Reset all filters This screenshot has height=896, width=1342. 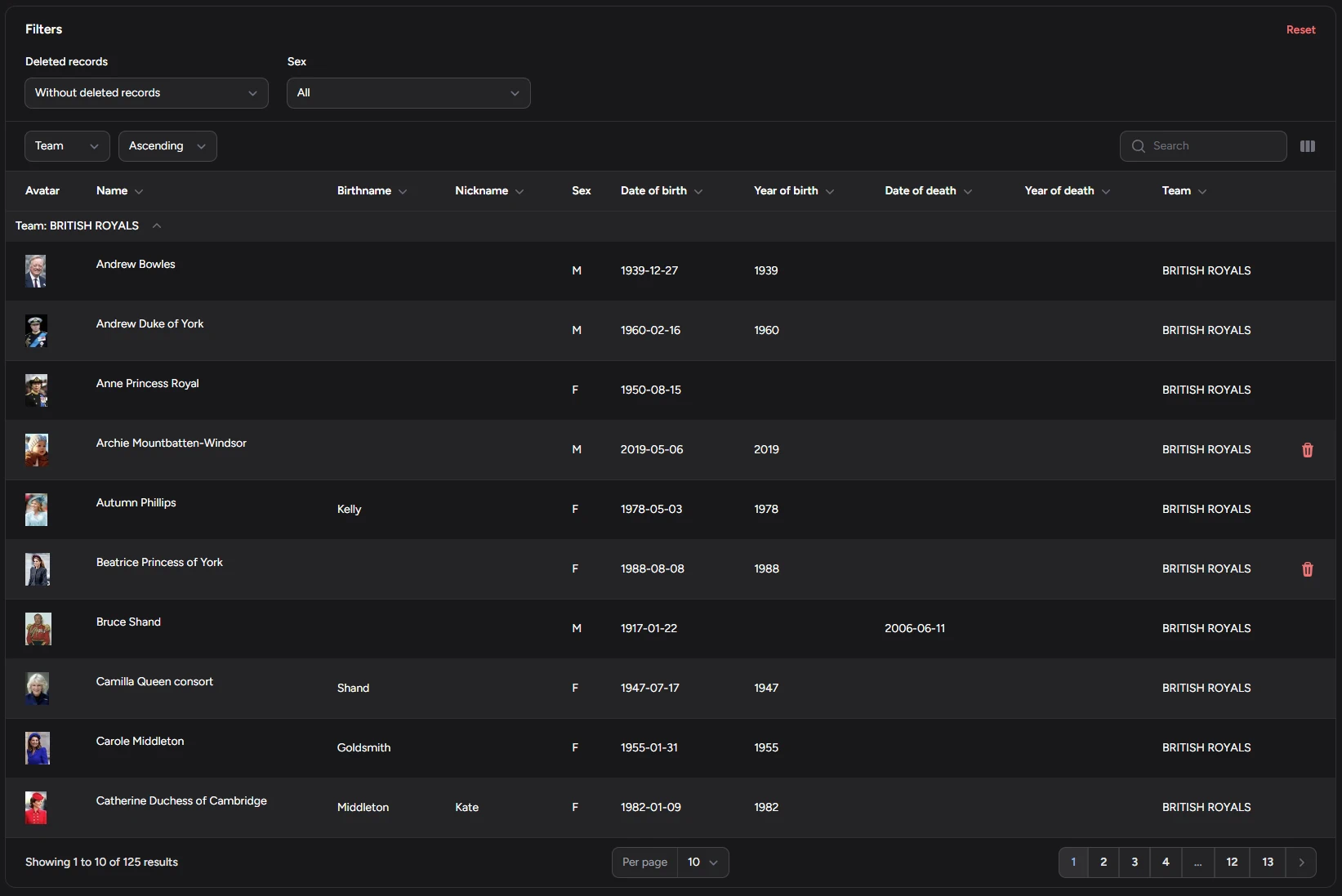click(1300, 30)
